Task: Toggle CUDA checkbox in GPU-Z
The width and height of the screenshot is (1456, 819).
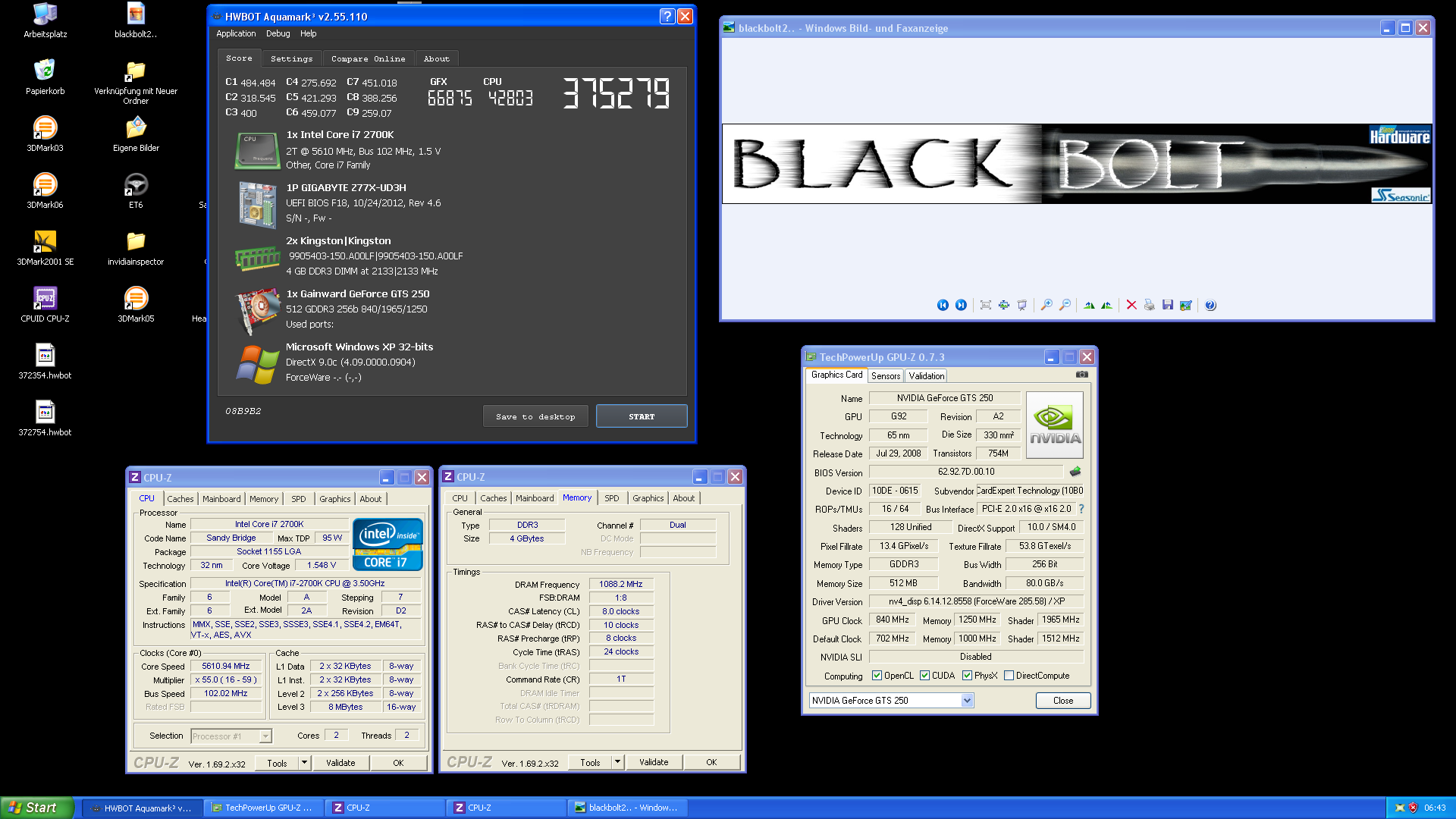Action: [x=924, y=676]
